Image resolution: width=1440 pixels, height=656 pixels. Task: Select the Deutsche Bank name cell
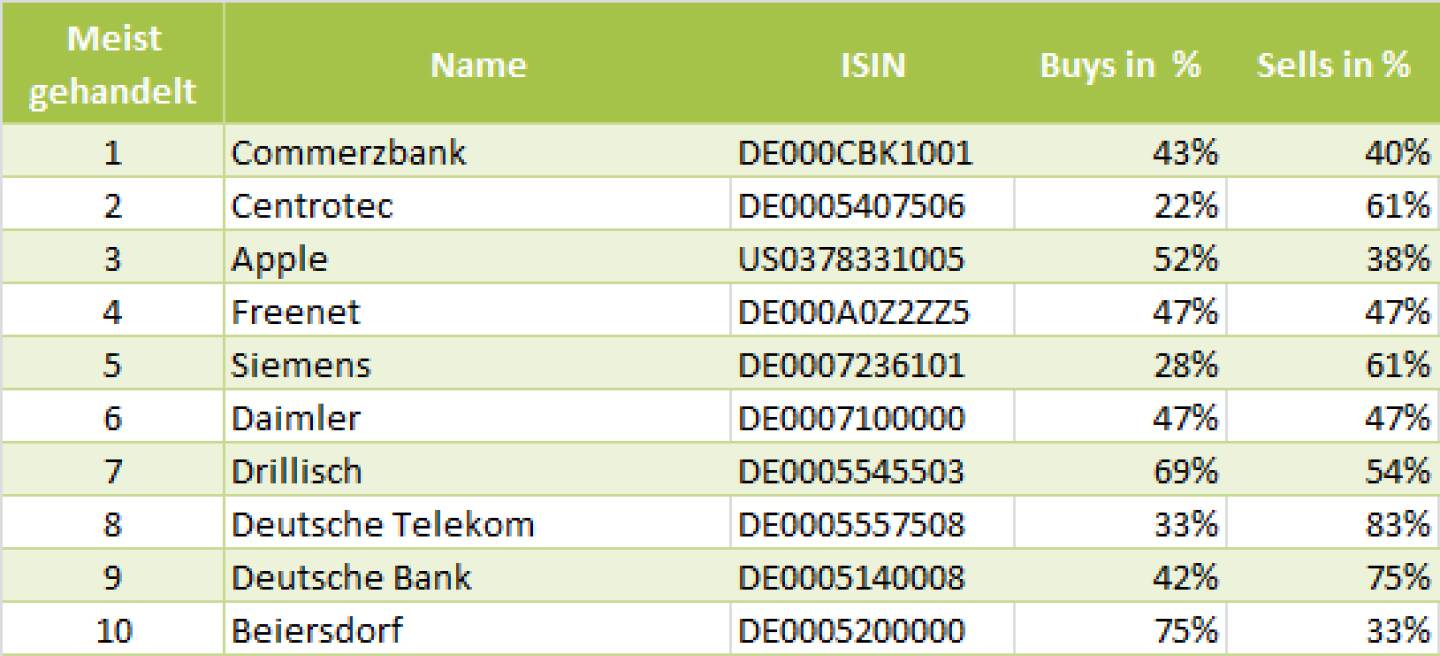[350, 577]
